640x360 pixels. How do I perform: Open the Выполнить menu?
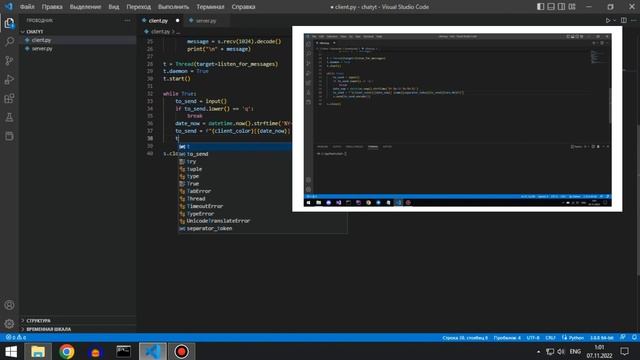[x=173, y=7]
